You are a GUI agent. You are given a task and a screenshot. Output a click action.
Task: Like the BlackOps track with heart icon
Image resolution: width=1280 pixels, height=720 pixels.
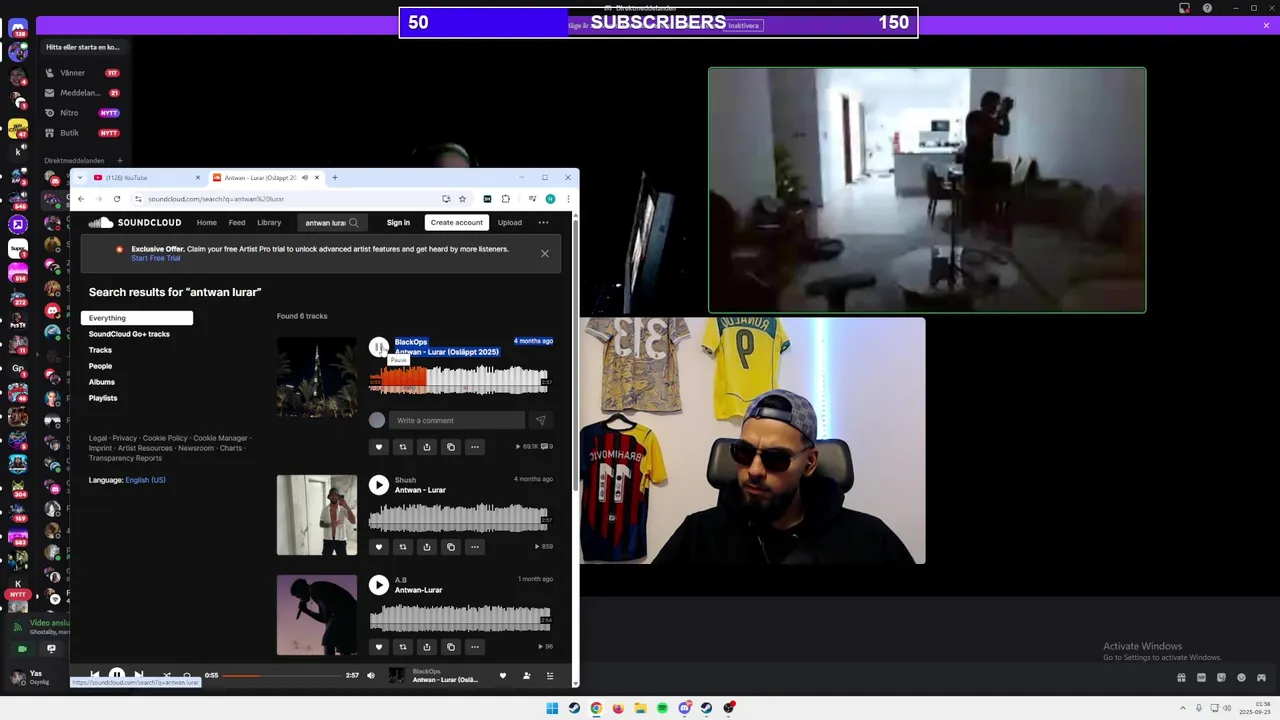point(378,447)
